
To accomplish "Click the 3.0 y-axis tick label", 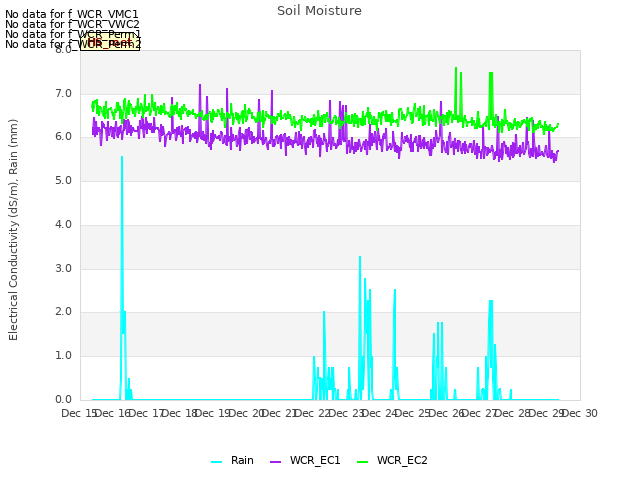I will [x=63, y=269].
